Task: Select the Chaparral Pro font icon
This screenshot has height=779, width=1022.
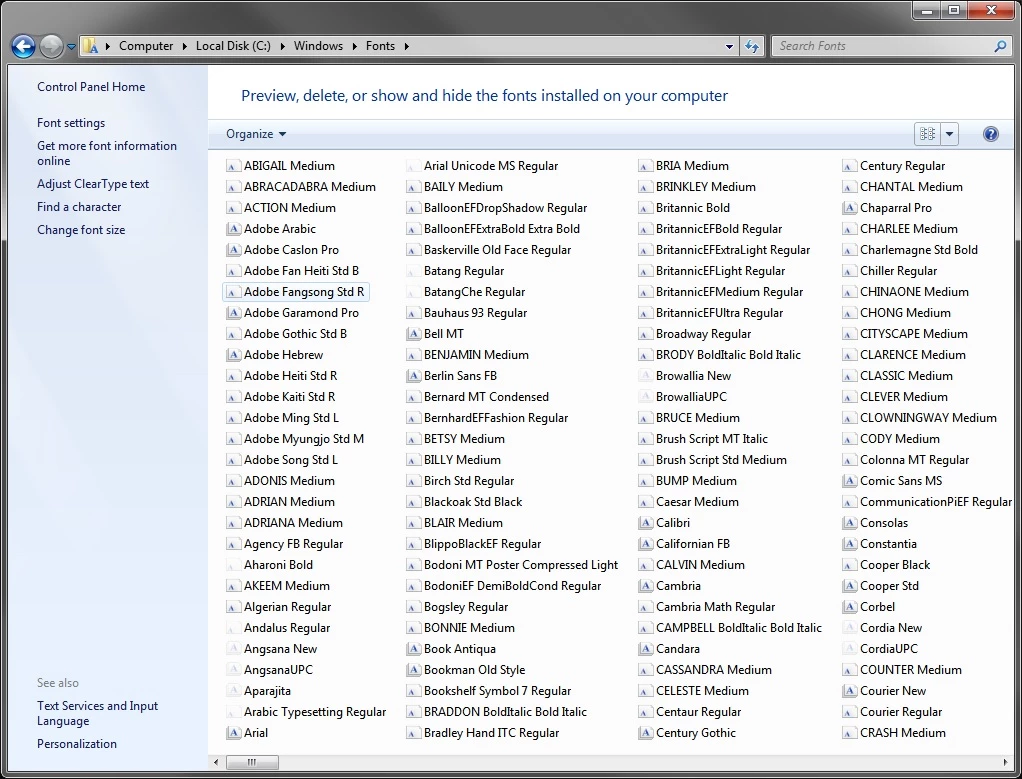Action: pyautogui.click(x=849, y=209)
